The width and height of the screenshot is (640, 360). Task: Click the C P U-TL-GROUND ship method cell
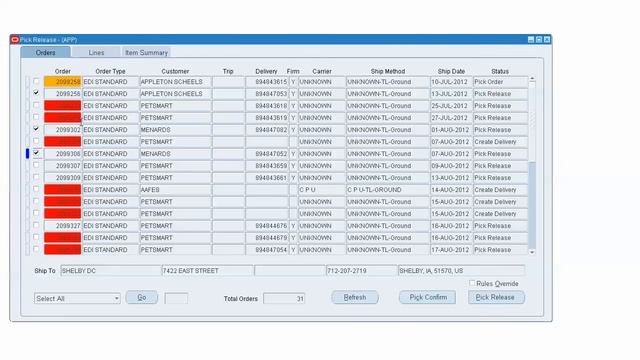click(388, 190)
